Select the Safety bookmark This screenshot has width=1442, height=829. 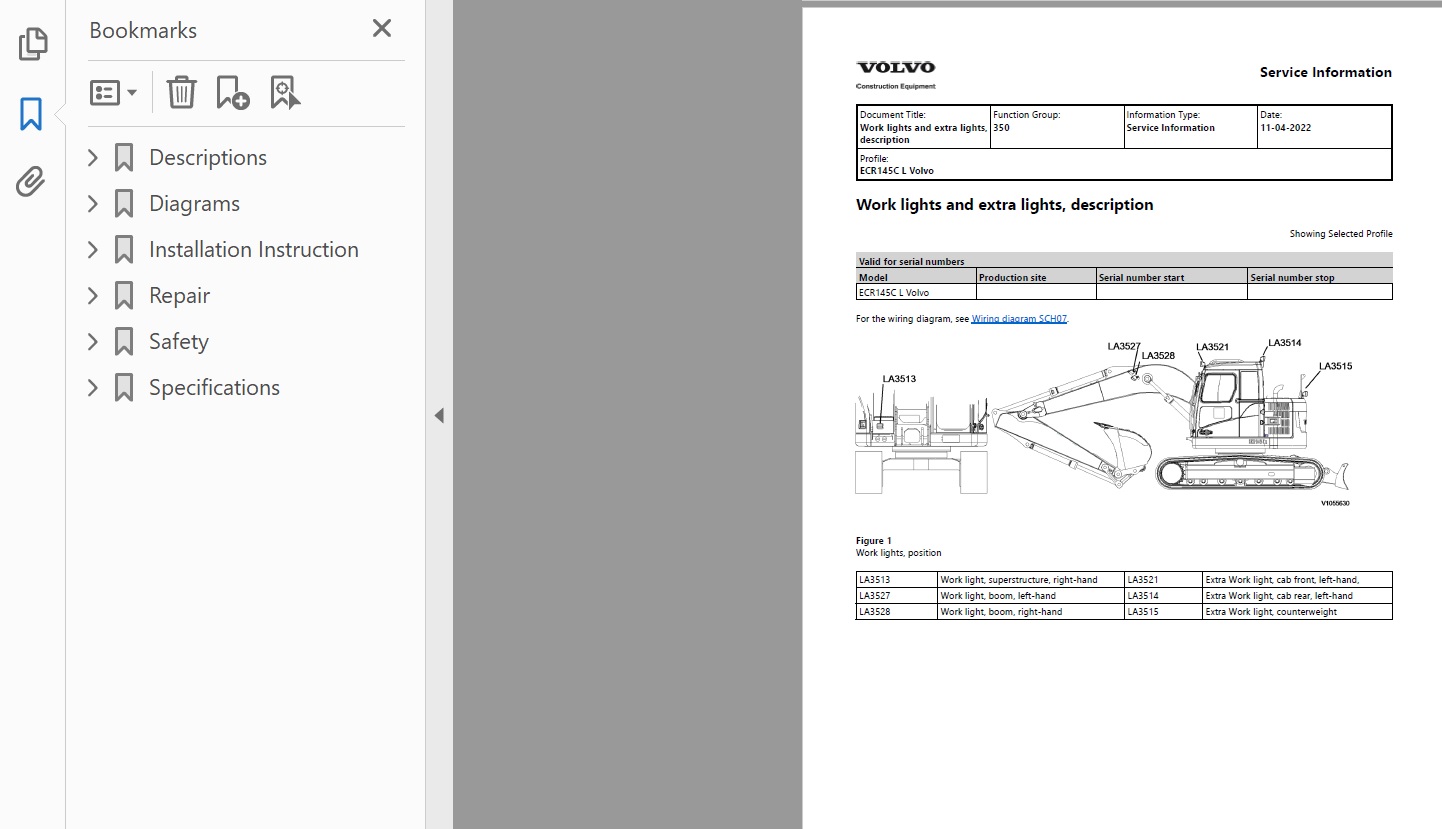point(178,342)
